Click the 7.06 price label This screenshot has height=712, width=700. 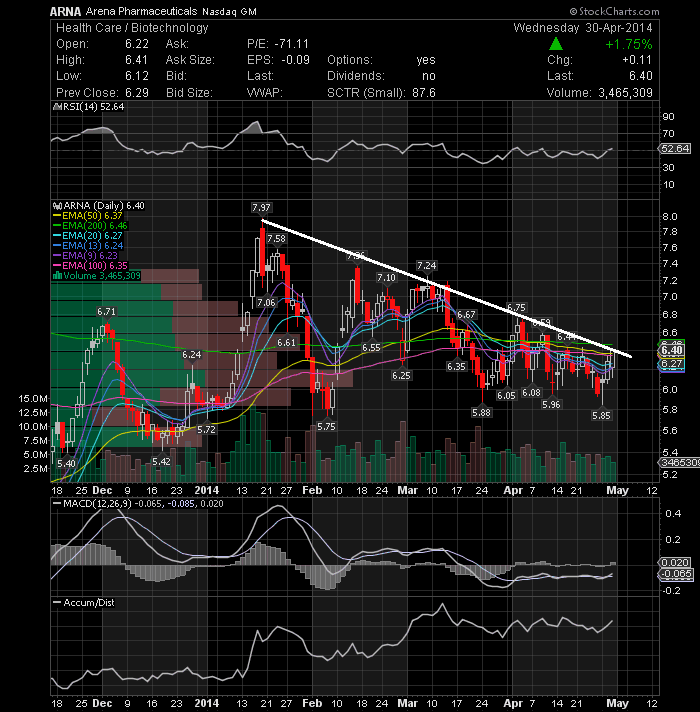click(266, 302)
